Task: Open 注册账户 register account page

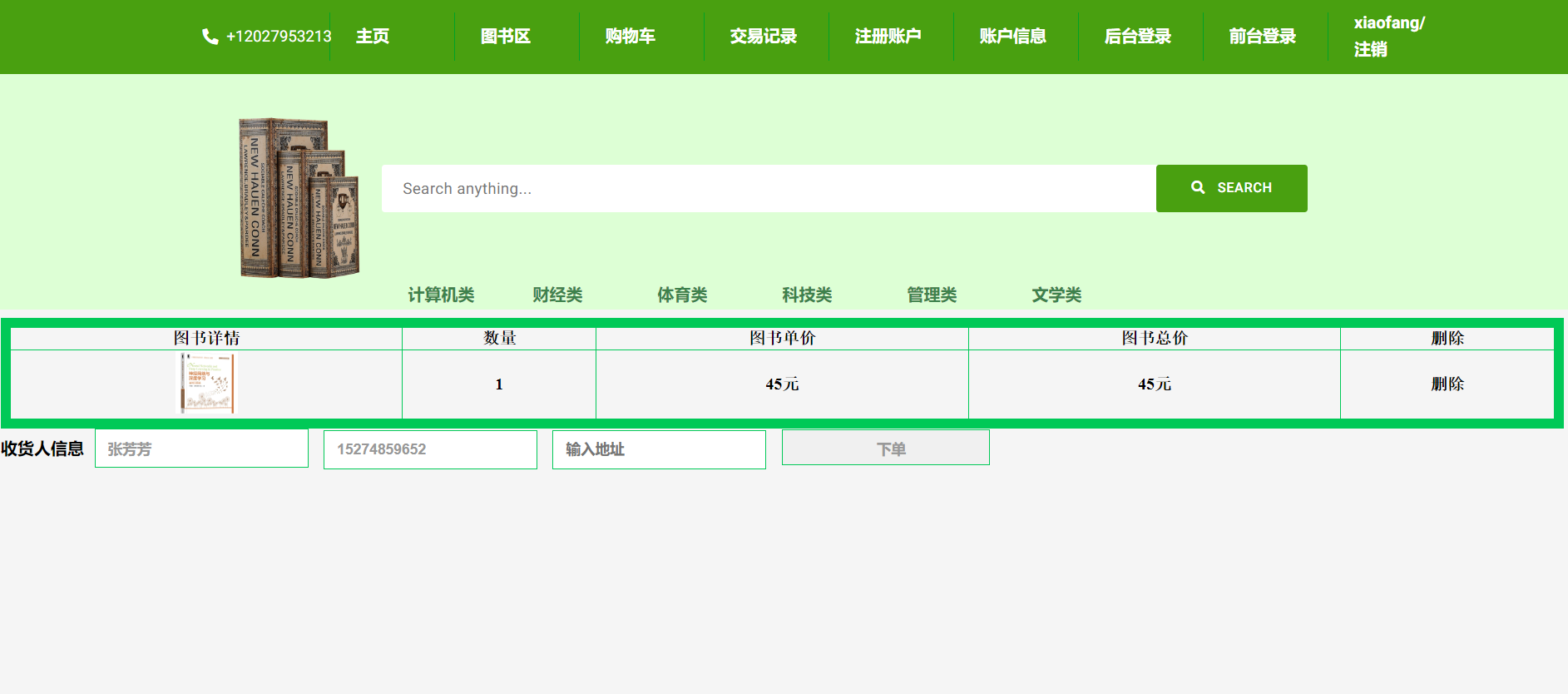Action: click(x=888, y=37)
